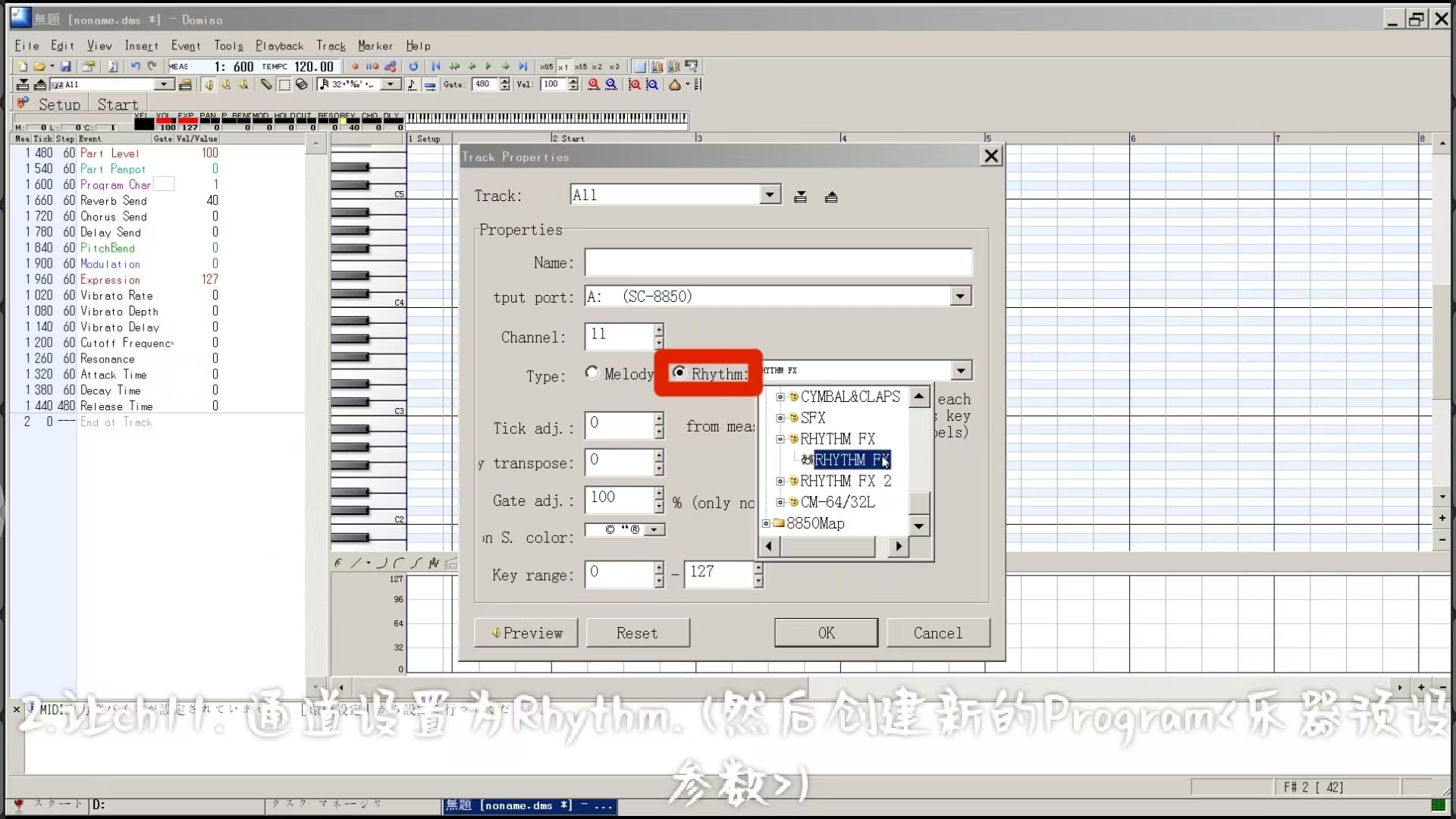The image size is (1456, 819).
Task: Select the Melody radio button
Action: pyautogui.click(x=592, y=372)
